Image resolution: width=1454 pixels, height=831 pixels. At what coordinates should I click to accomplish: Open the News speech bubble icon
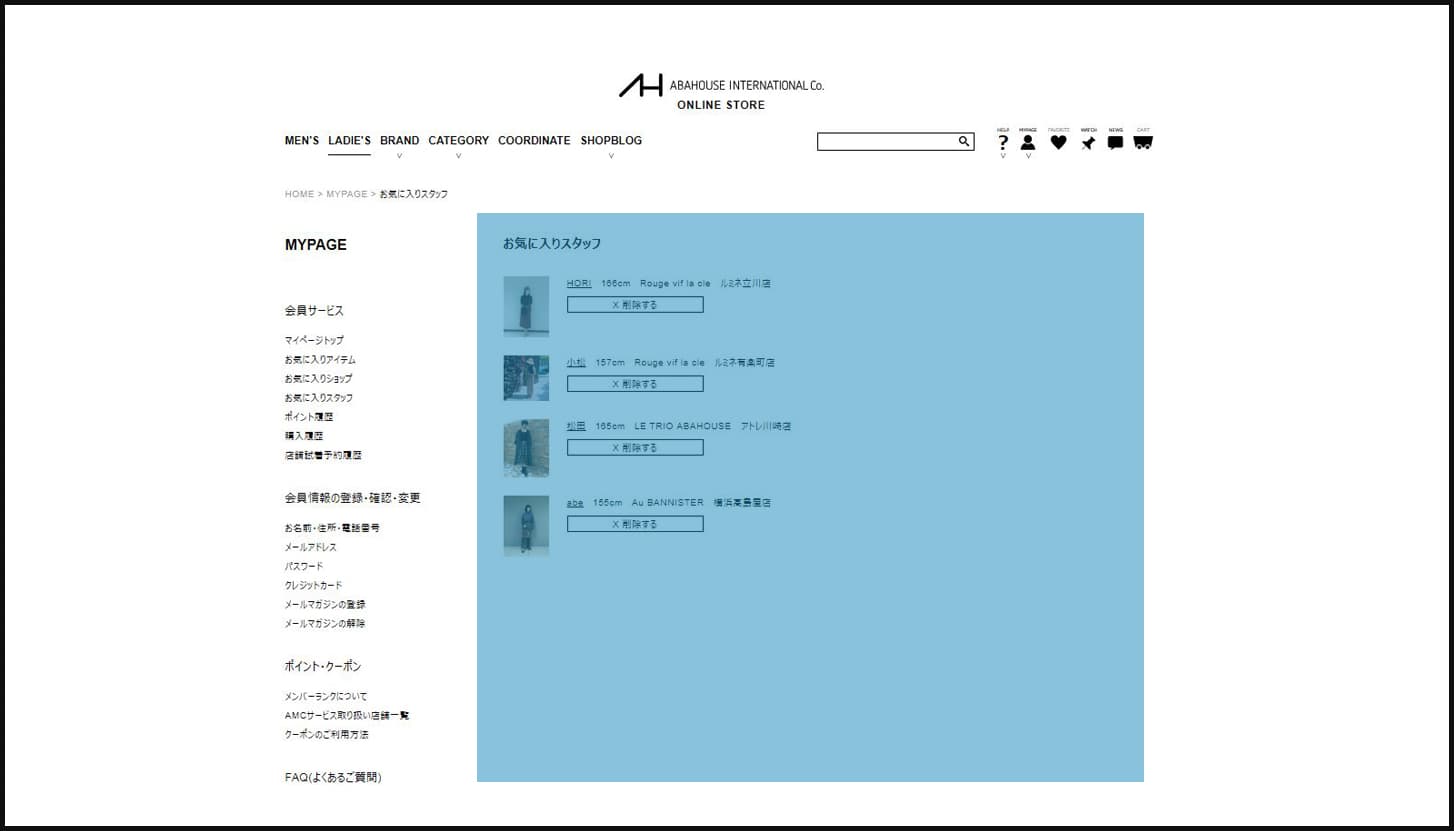1115,142
